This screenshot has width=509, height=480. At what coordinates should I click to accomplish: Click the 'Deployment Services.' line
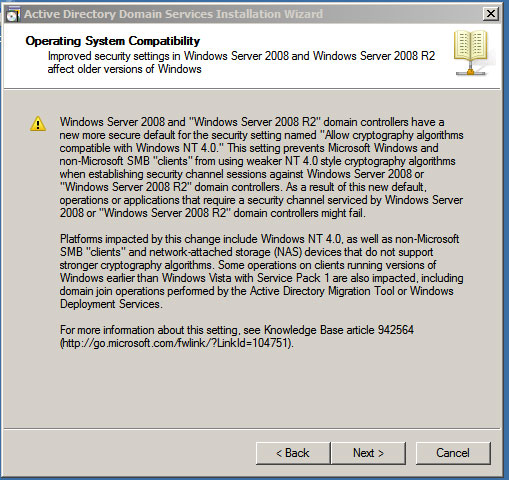tap(111, 304)
